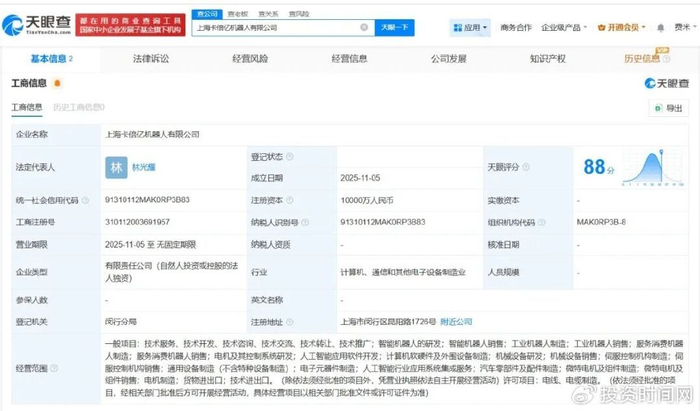
Task: Select the taxpayer ID value beside 纳税人识别号
Action: click(x=383, y=222)
